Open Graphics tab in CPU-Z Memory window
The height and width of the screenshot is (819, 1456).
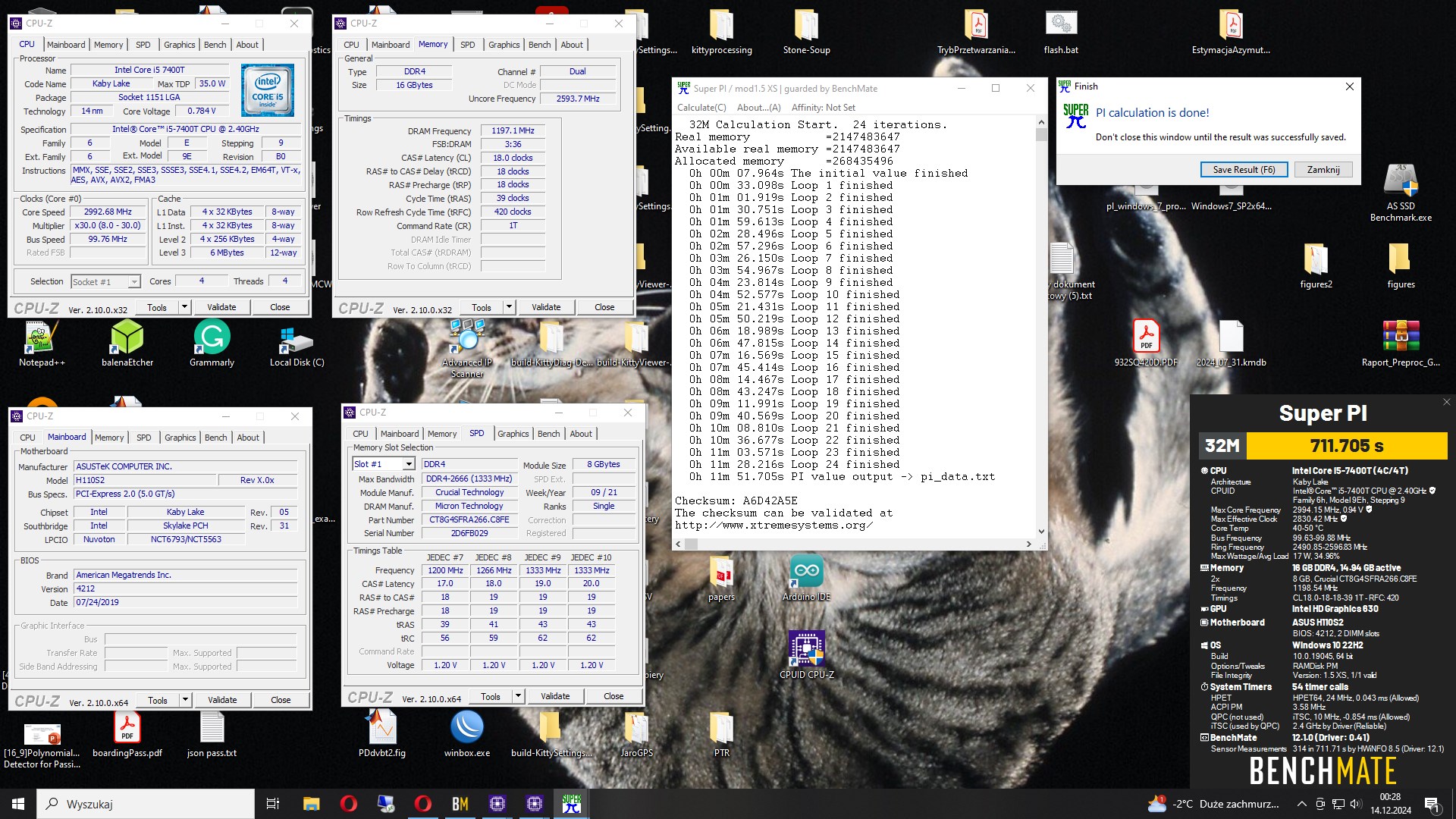tap(504, 45)
